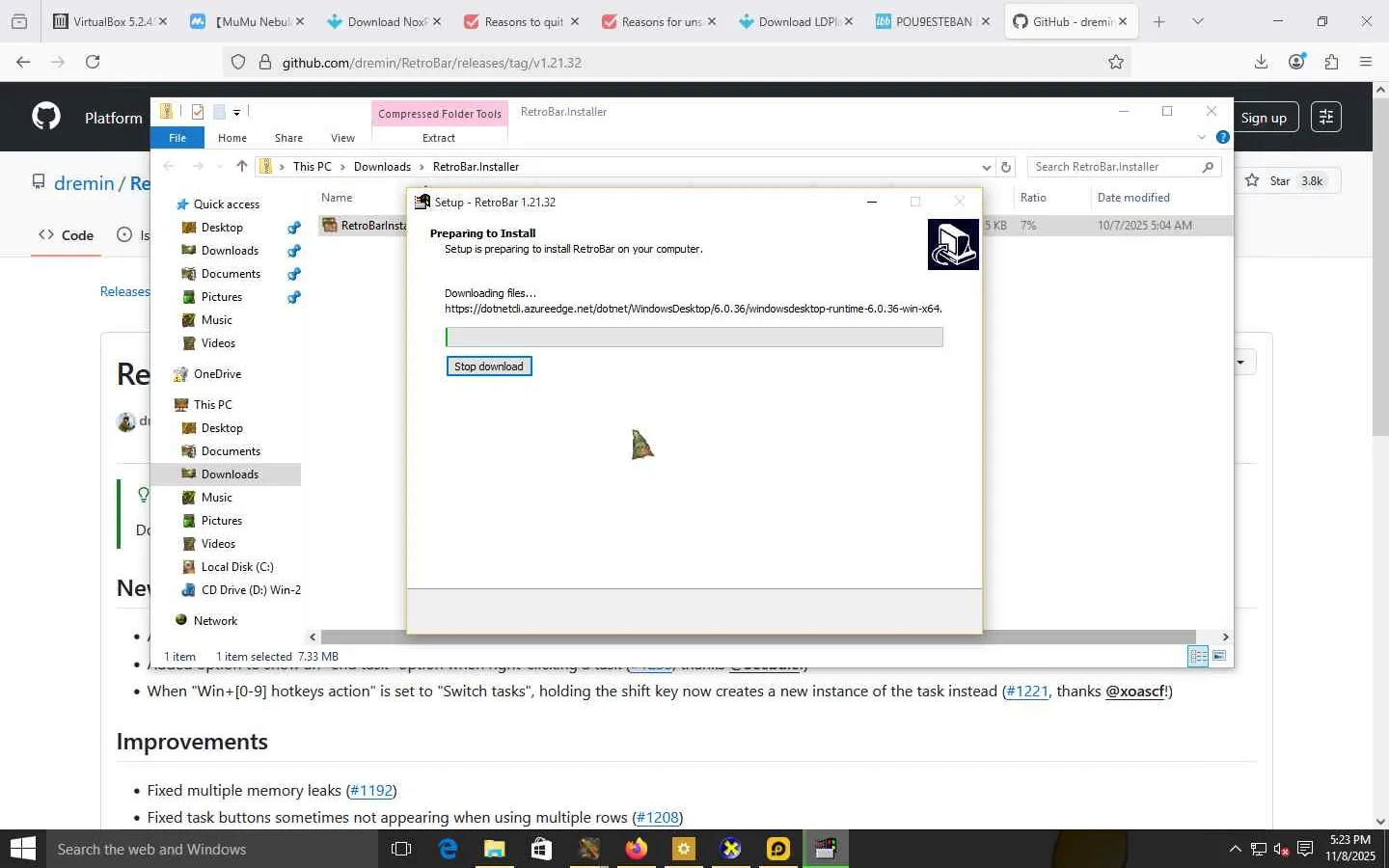Click the GitHub address bar URL
Image resolution: width=1389 pixels, height=868 pixels.
pos(431,63)
